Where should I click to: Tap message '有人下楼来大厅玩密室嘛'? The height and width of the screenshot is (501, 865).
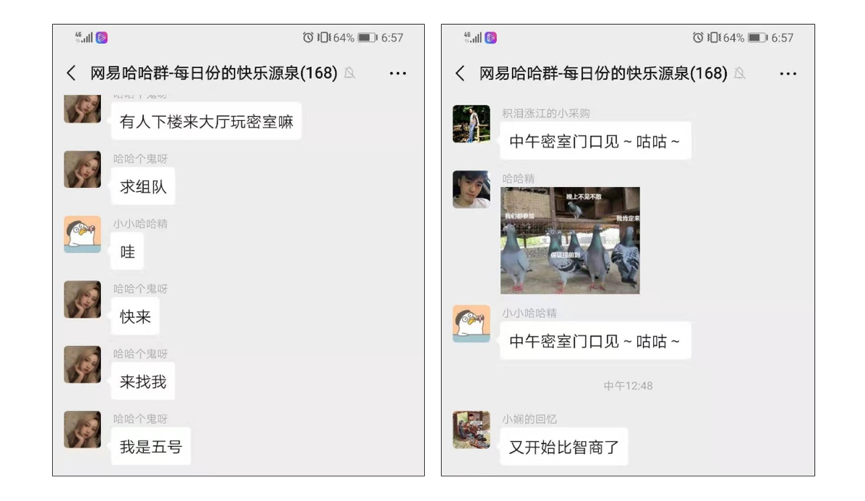click(x=206, y=121)
